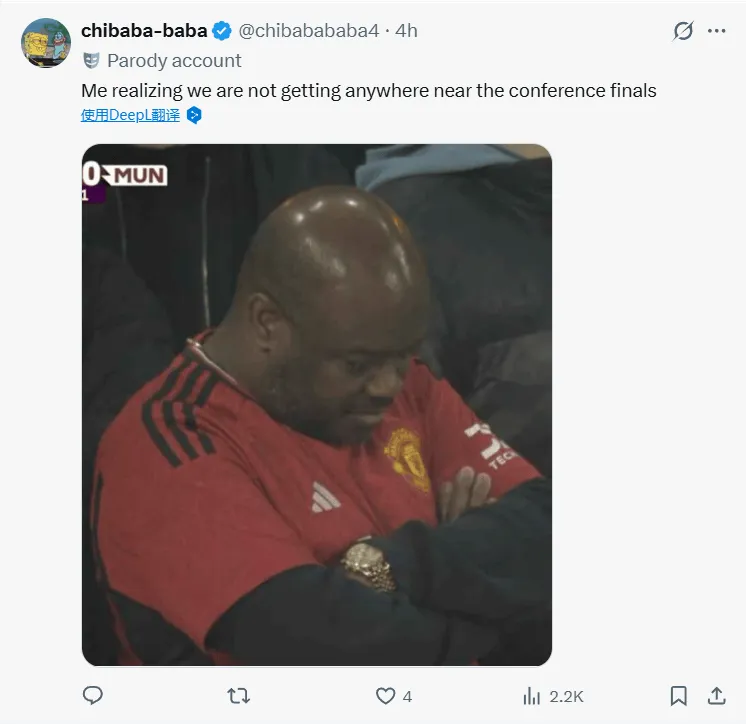The width and height of the screenshot is (746, 724).
Task: Click the blue verified checkmark badge
Action: [222, 31]
